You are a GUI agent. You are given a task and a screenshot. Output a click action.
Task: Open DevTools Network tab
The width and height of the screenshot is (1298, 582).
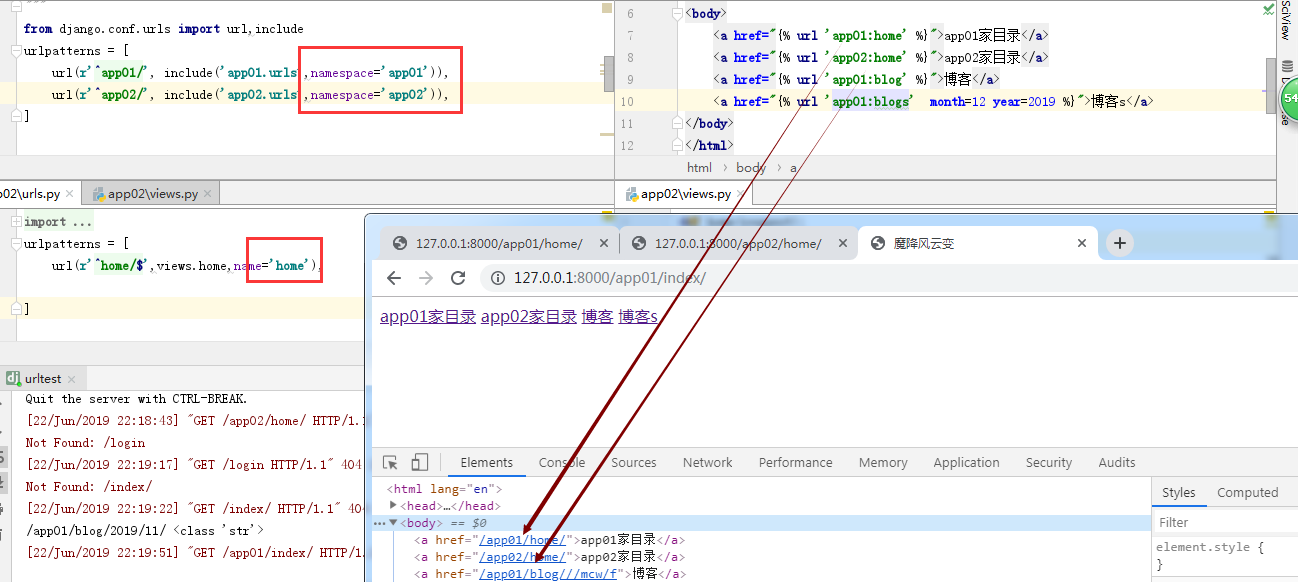708,462
